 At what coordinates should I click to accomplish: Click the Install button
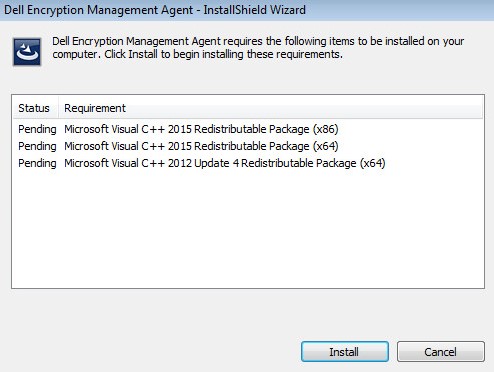point(345,352)
